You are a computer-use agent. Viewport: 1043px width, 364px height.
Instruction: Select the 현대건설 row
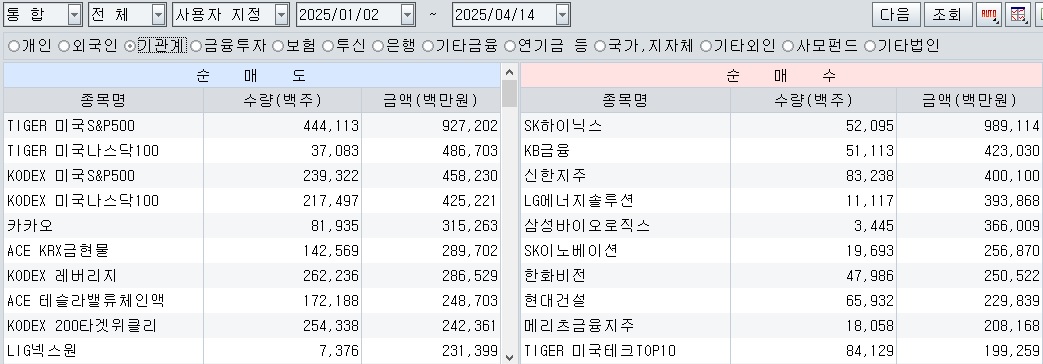pyautogui.click(x=782, y=301)
